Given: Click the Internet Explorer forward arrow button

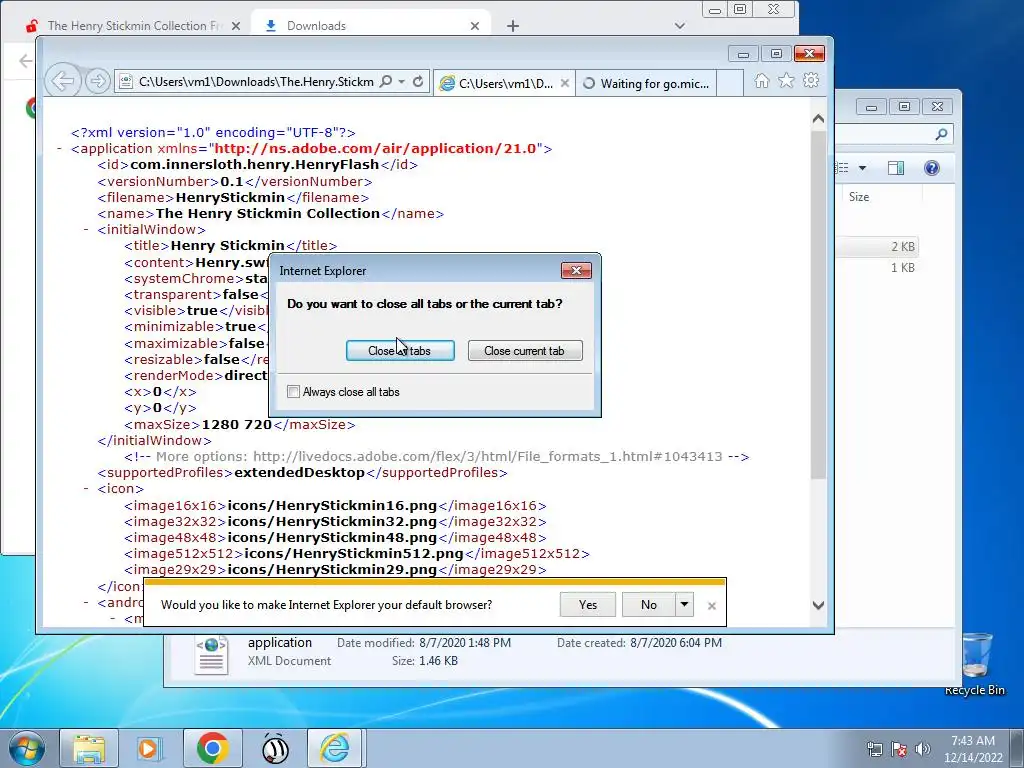Looking at the screenshot, I should [97, 81].
